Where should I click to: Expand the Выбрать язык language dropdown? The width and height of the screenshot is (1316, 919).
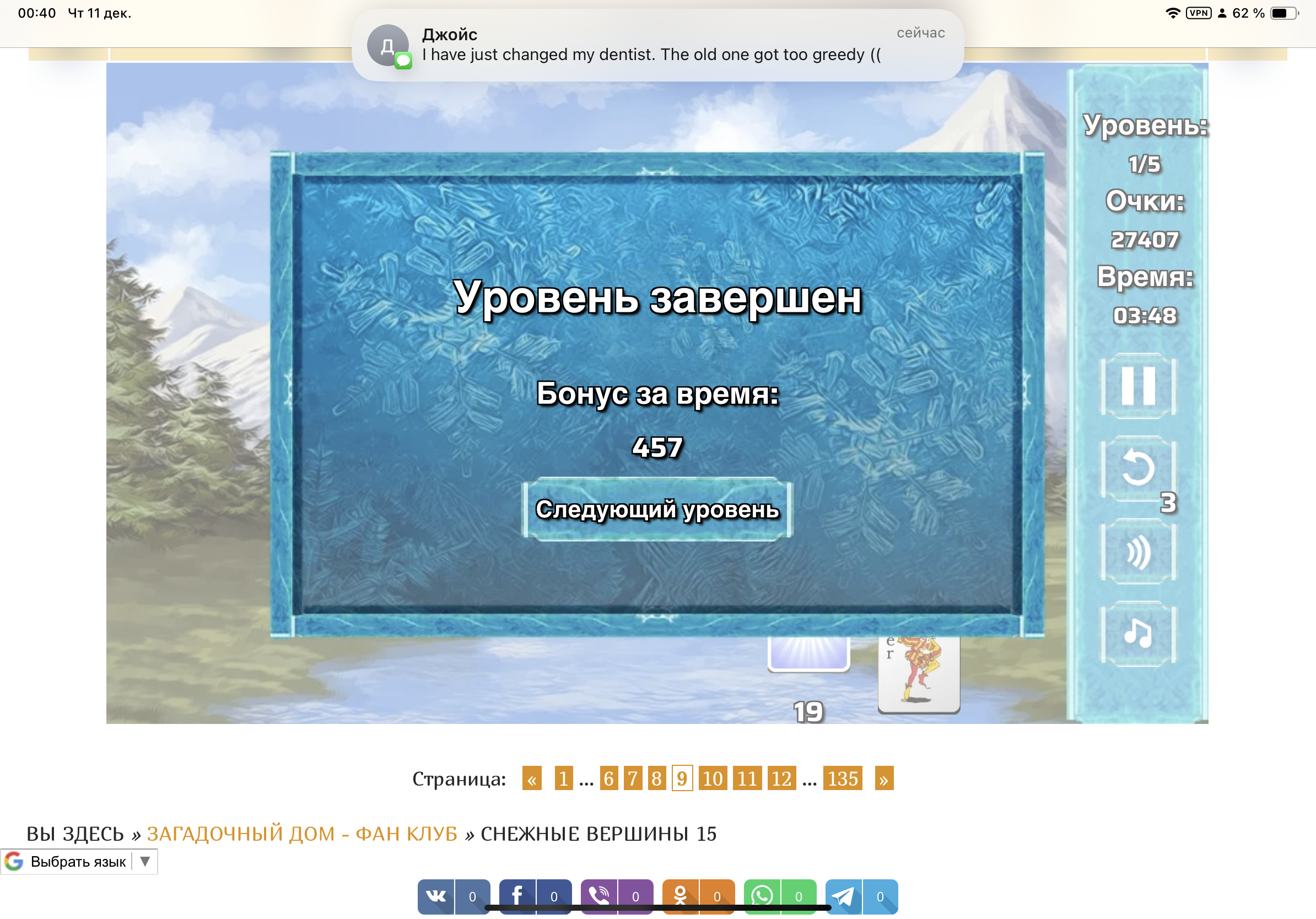tap(79, 861)
